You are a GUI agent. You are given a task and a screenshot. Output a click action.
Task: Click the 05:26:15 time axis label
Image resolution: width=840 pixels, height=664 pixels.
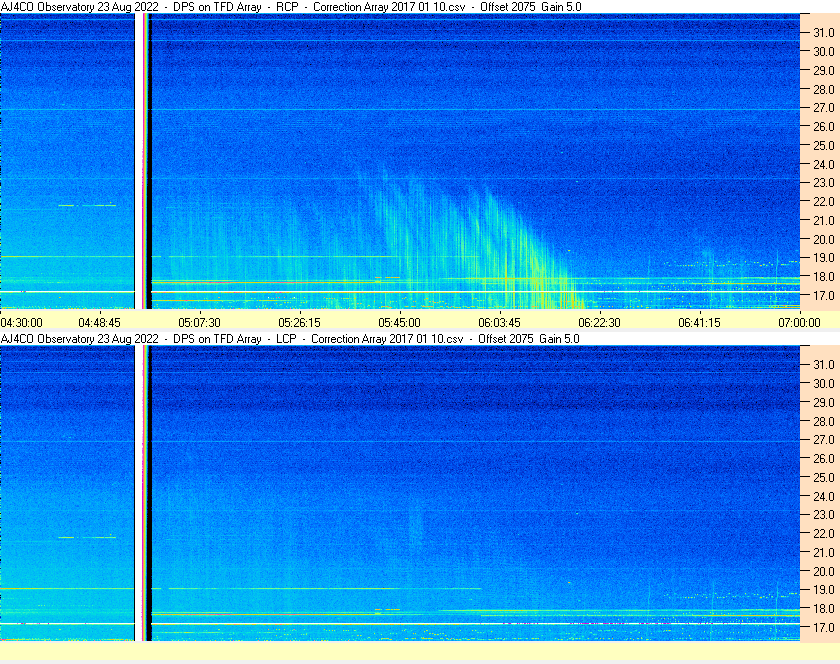coord(299,323)
